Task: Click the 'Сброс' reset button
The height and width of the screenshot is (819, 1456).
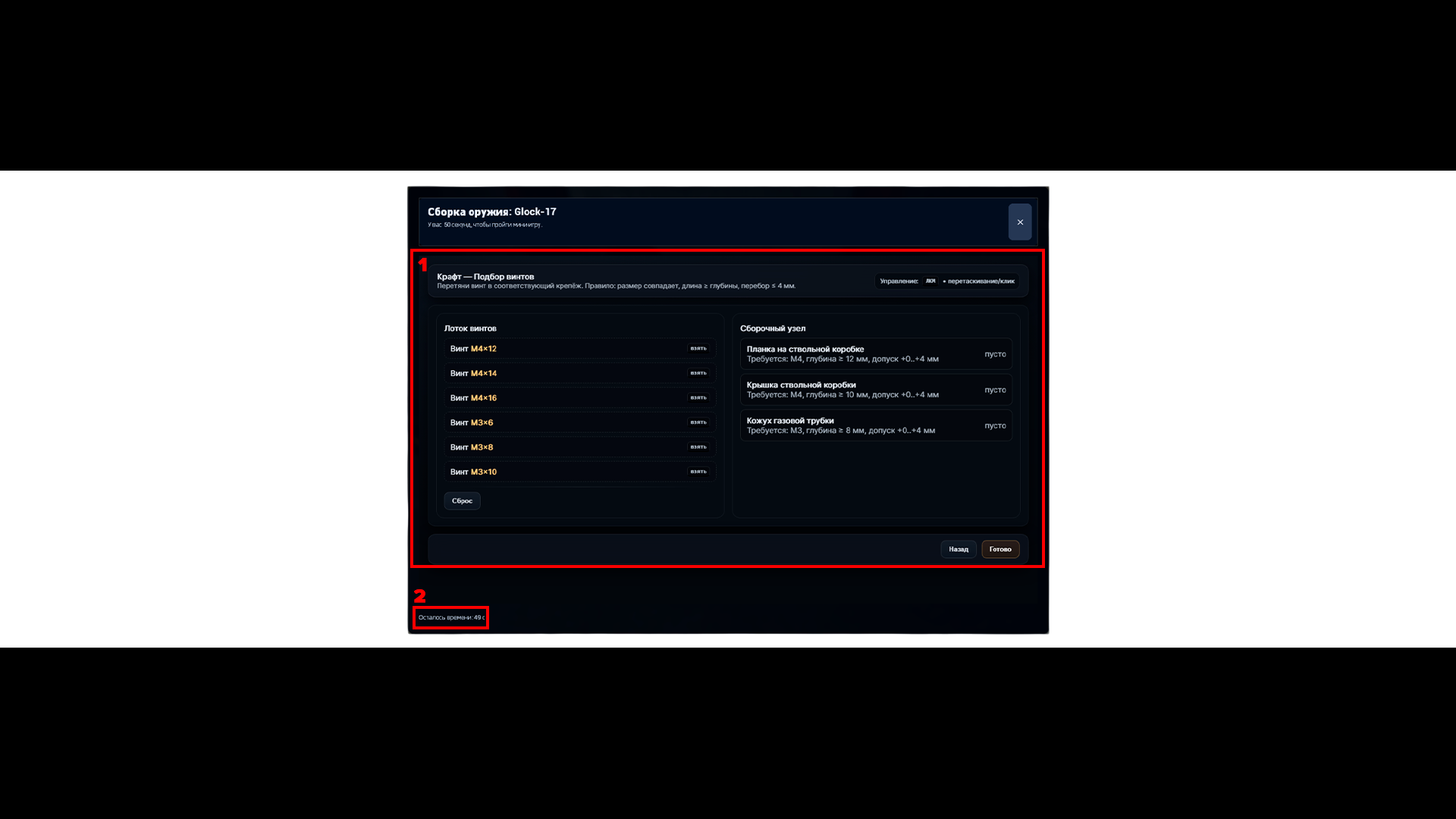Action: 462,501
